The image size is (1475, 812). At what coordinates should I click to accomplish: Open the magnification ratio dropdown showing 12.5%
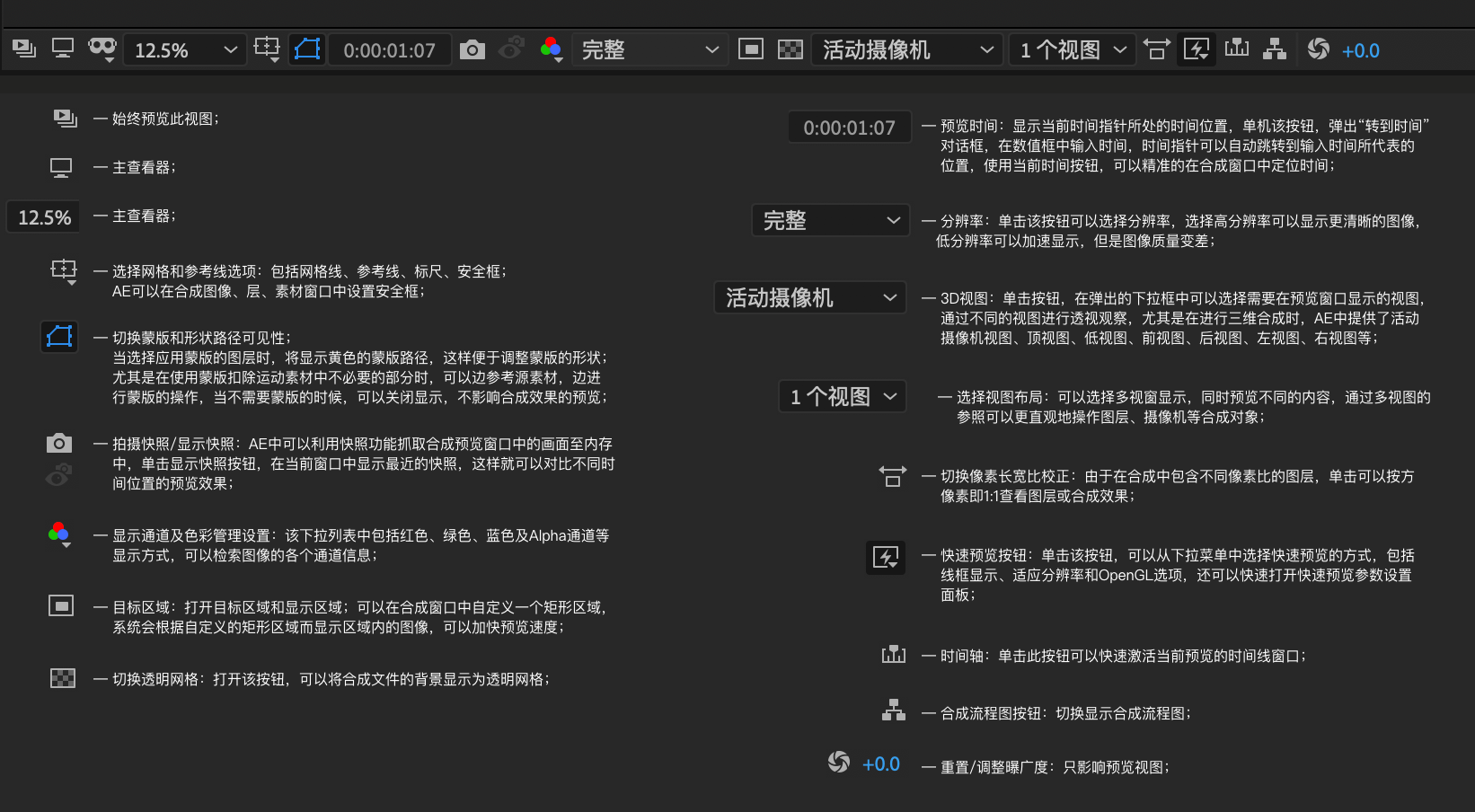(184, 49)
